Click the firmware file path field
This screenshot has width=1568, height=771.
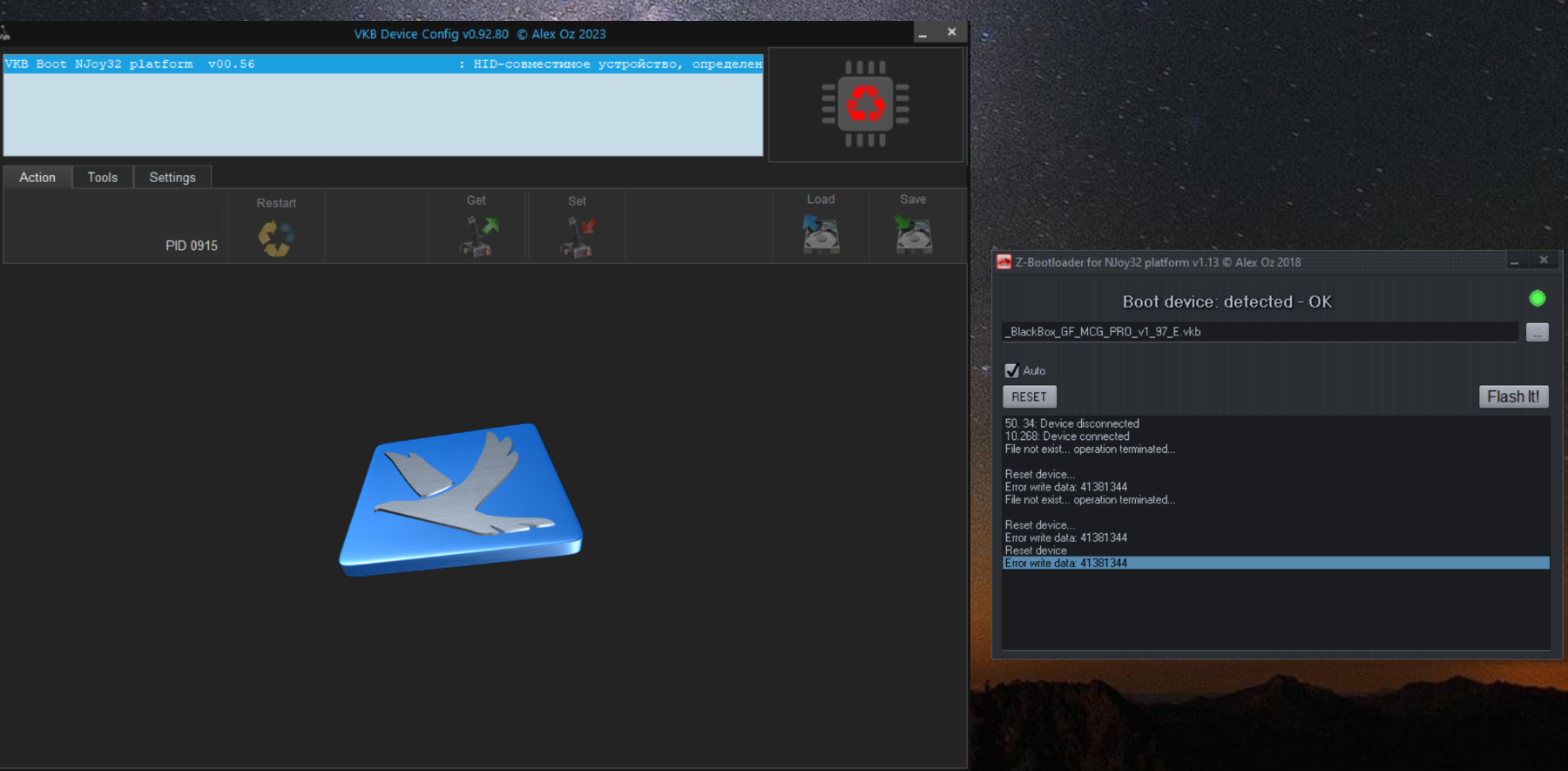(x=1260, y=332)
